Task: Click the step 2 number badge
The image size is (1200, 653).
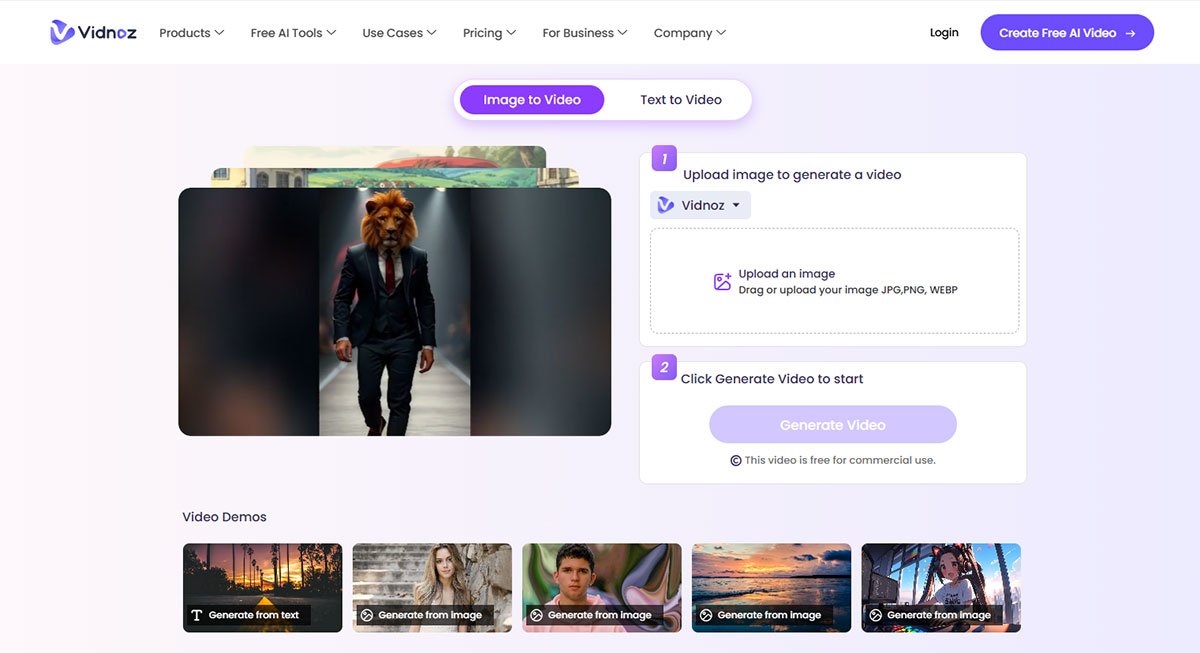Action: click(664, 367)
